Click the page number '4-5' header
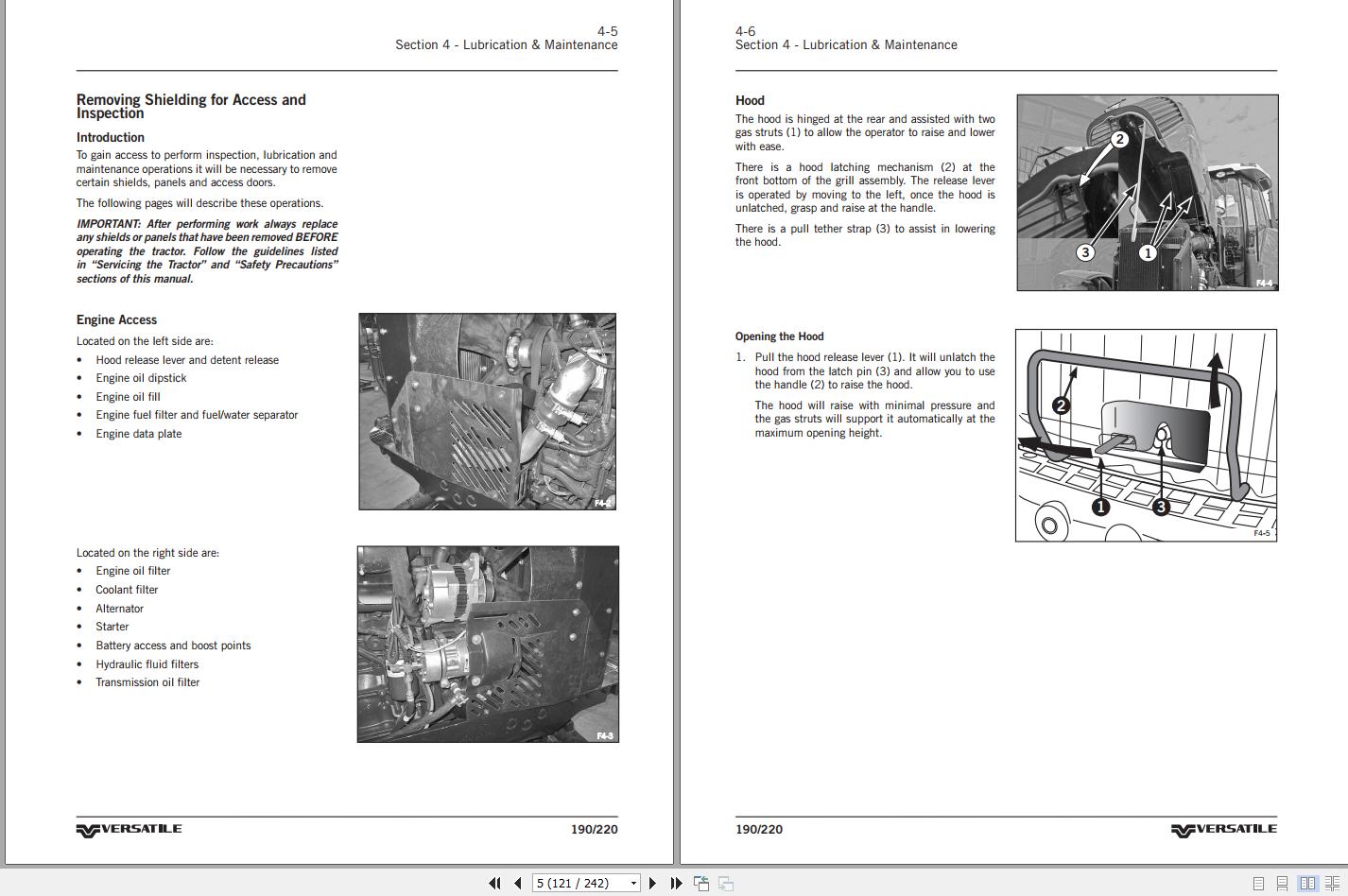The width and height of the screenshot is (1348, 896). [x=607, y=31]
